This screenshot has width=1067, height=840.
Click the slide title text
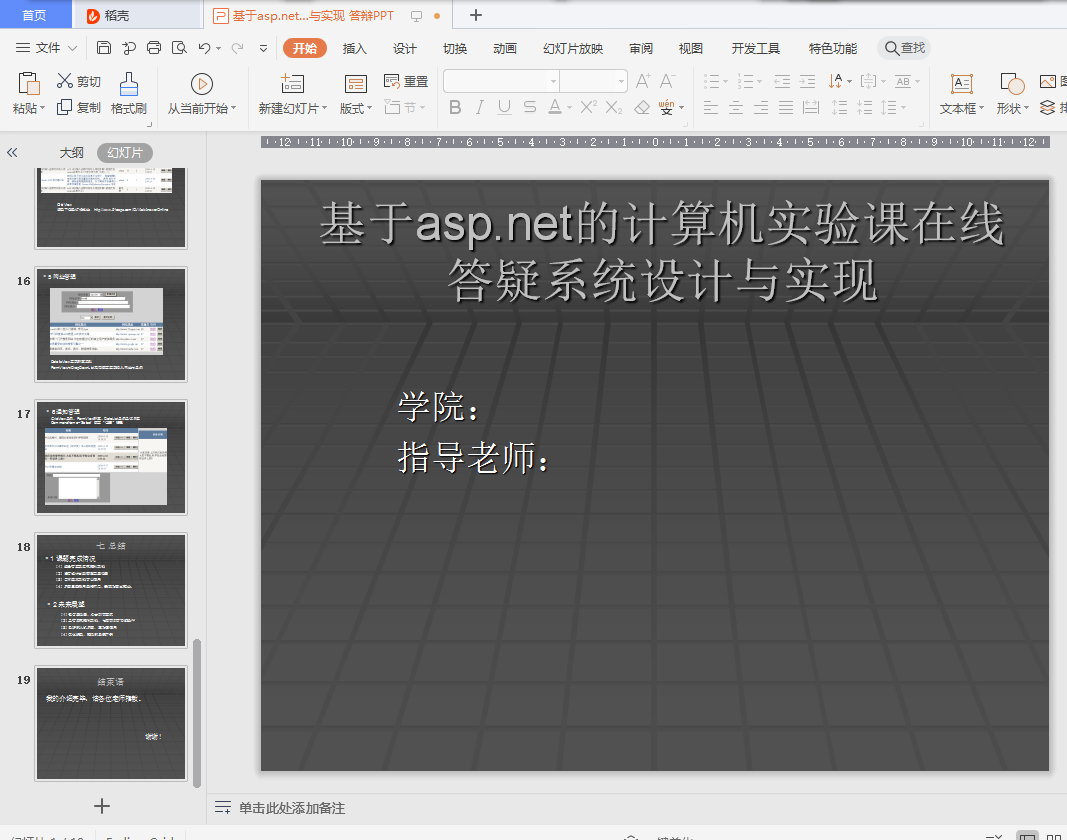[661, 251]
